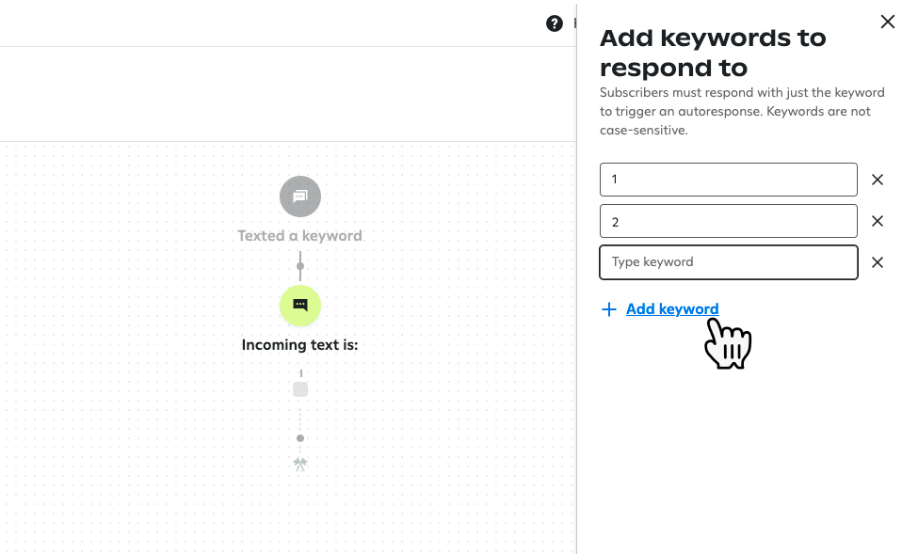This screenshot has width=916, height=554.
Task: Open the green Incoming text message node
Action: 300,305
